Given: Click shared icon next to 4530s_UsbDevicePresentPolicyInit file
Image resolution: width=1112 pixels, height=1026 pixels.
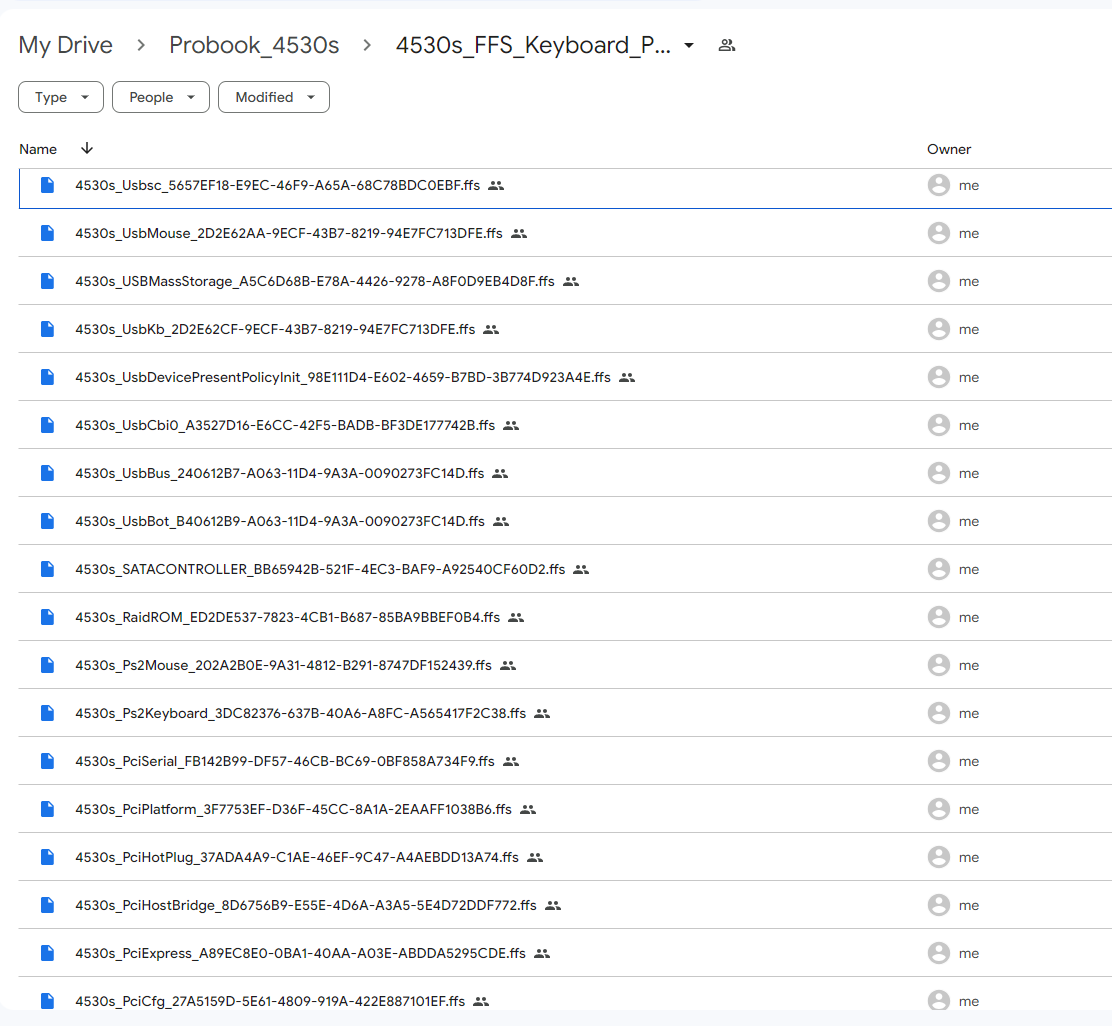Looking at the screenshot, I should [x=627, y=378].
